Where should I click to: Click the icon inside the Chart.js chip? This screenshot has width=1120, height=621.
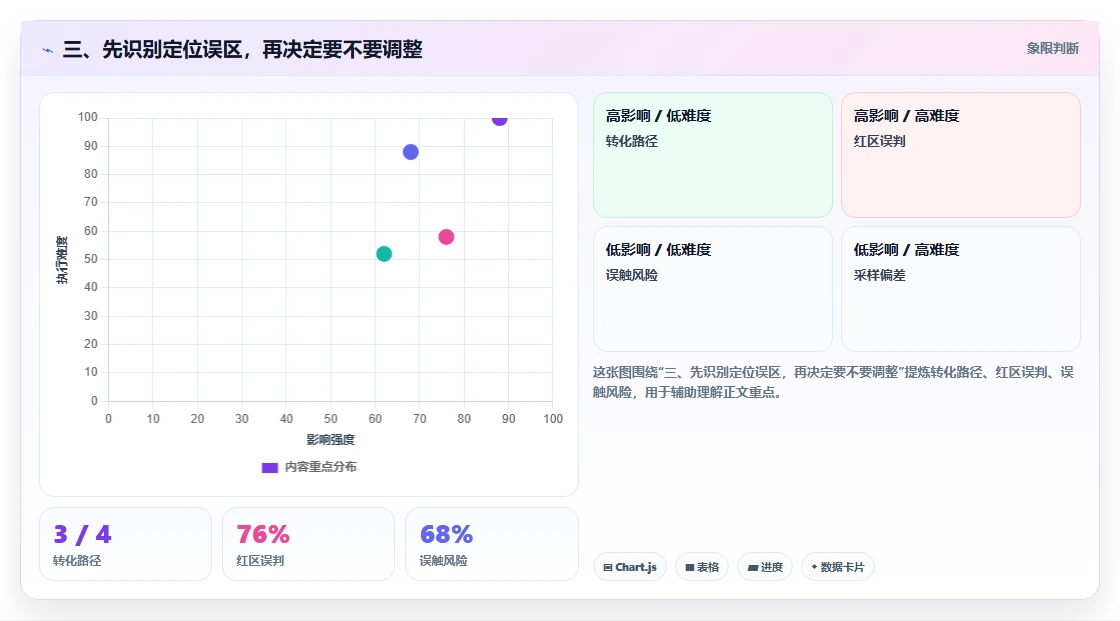pos(608,567)
